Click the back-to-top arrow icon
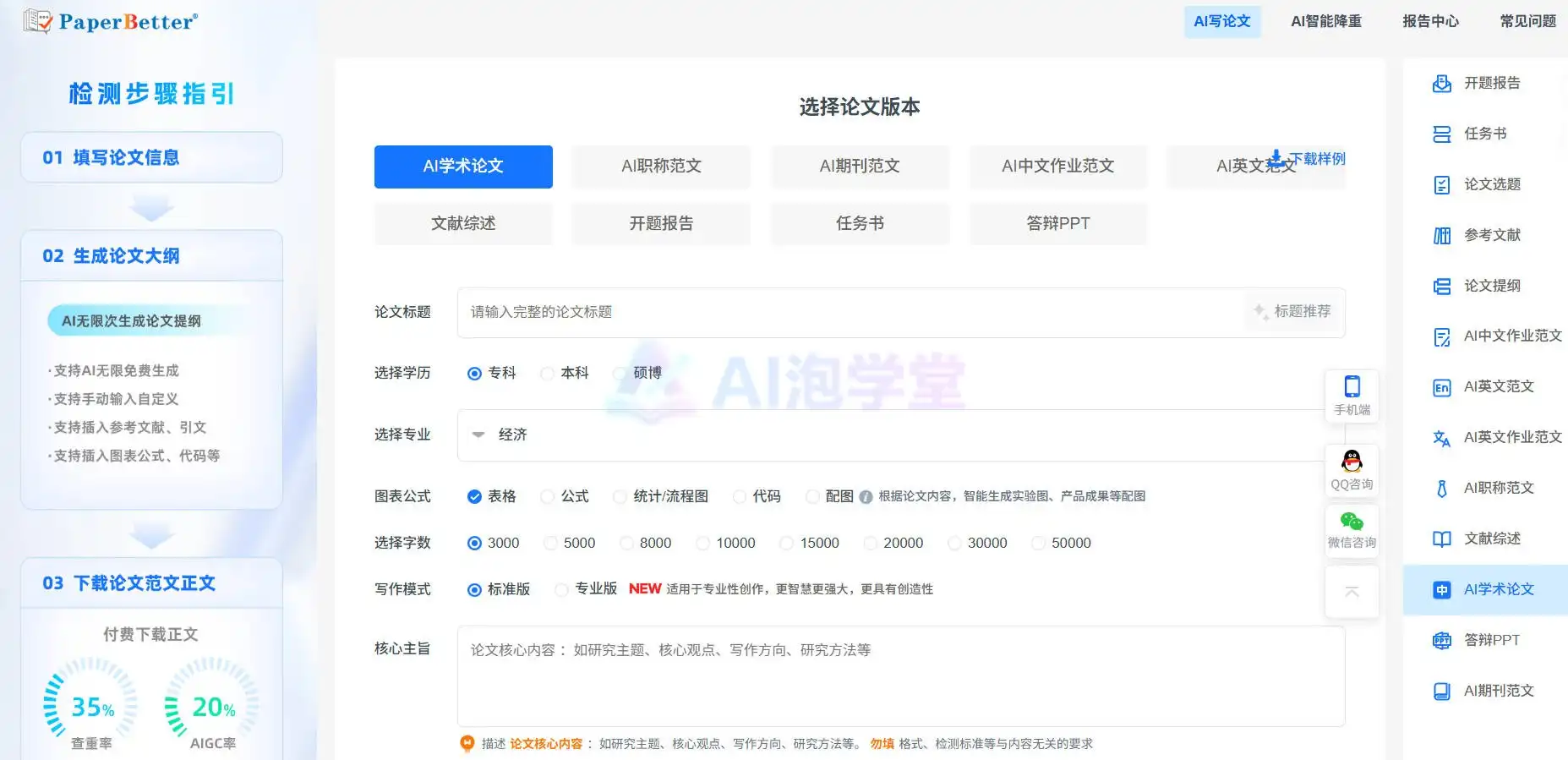 [1352, 591]
